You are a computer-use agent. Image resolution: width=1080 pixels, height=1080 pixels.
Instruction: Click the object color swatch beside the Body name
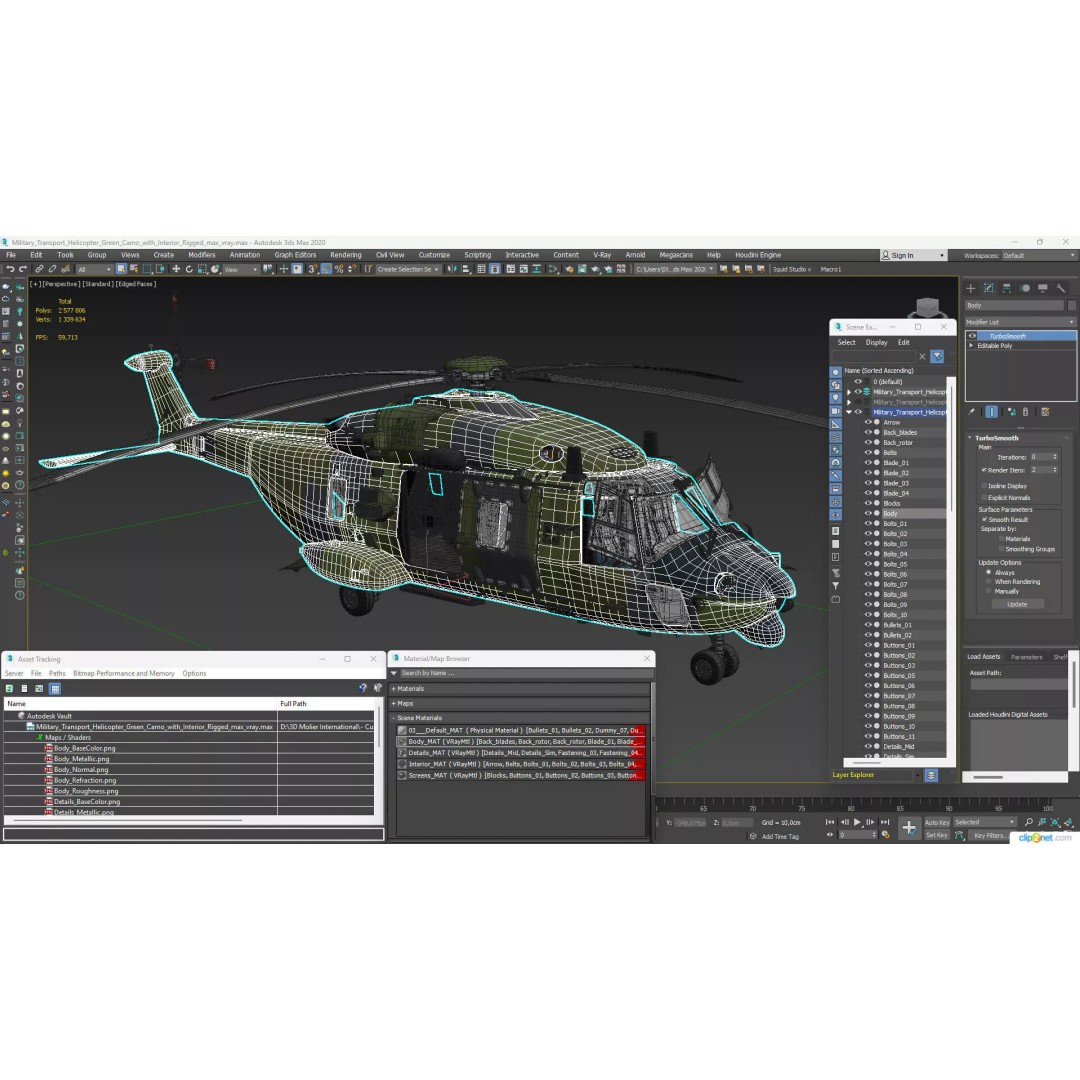tap(1071, 305)
